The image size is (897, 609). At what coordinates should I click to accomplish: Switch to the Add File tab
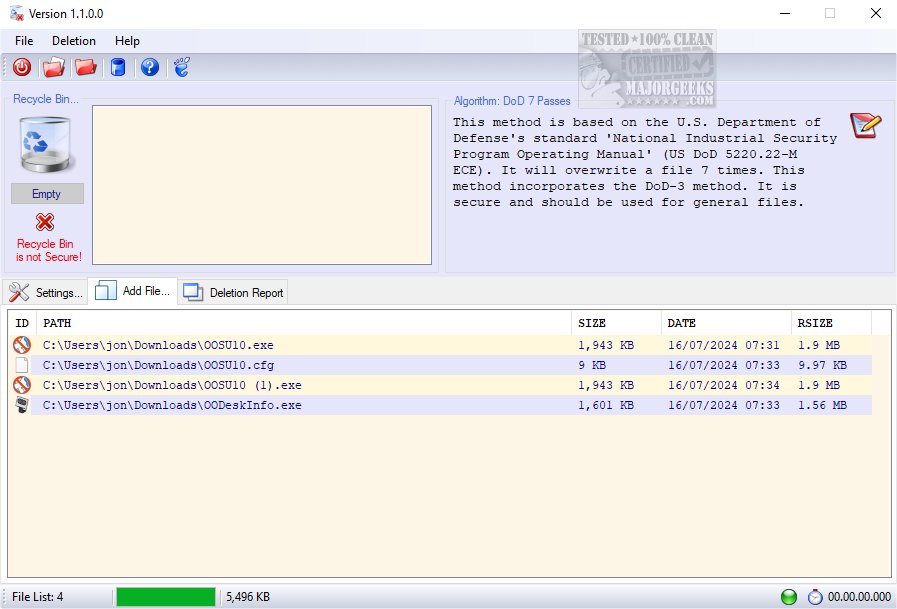[133, 291]
